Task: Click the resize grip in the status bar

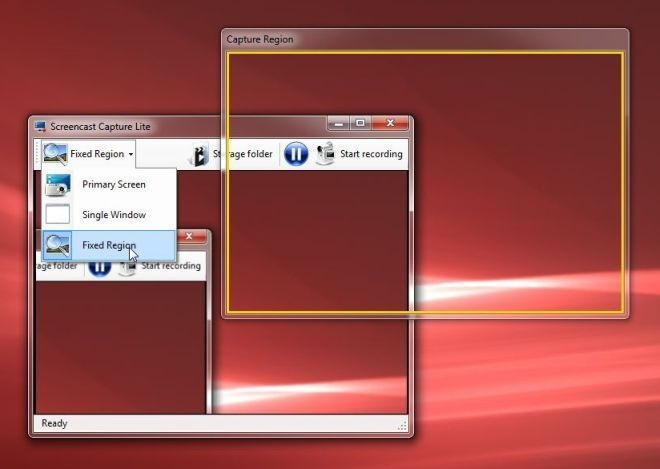Action: tap(402, 426)
